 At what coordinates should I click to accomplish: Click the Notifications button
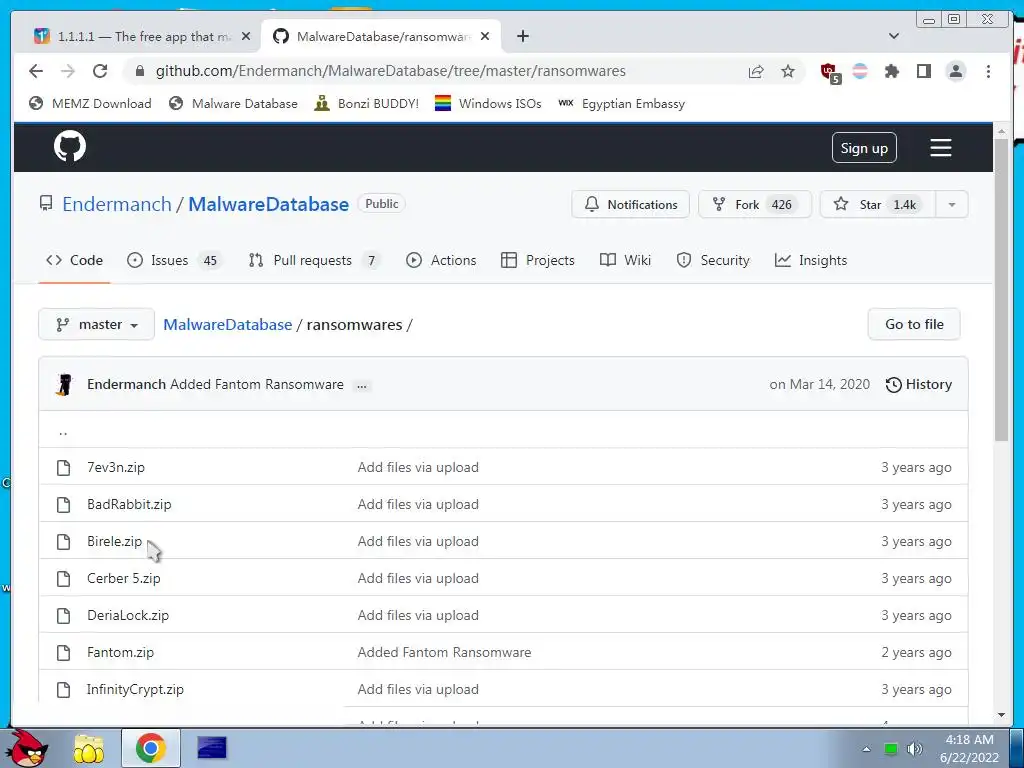(630, 204)
